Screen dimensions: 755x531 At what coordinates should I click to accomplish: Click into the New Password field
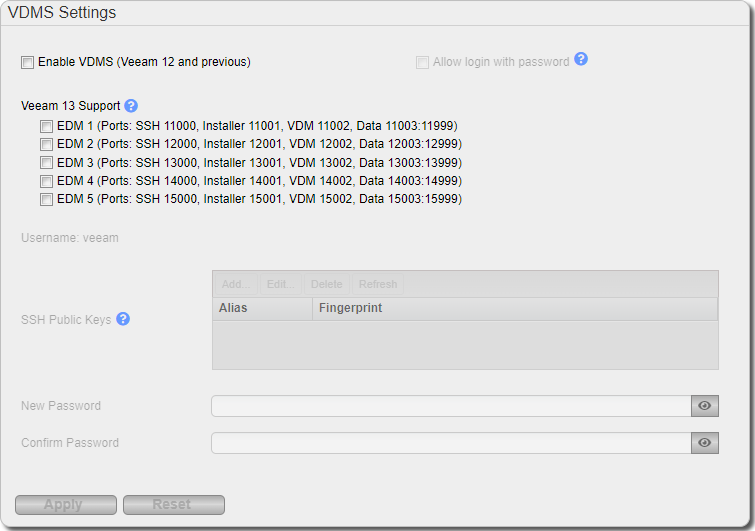450,406
